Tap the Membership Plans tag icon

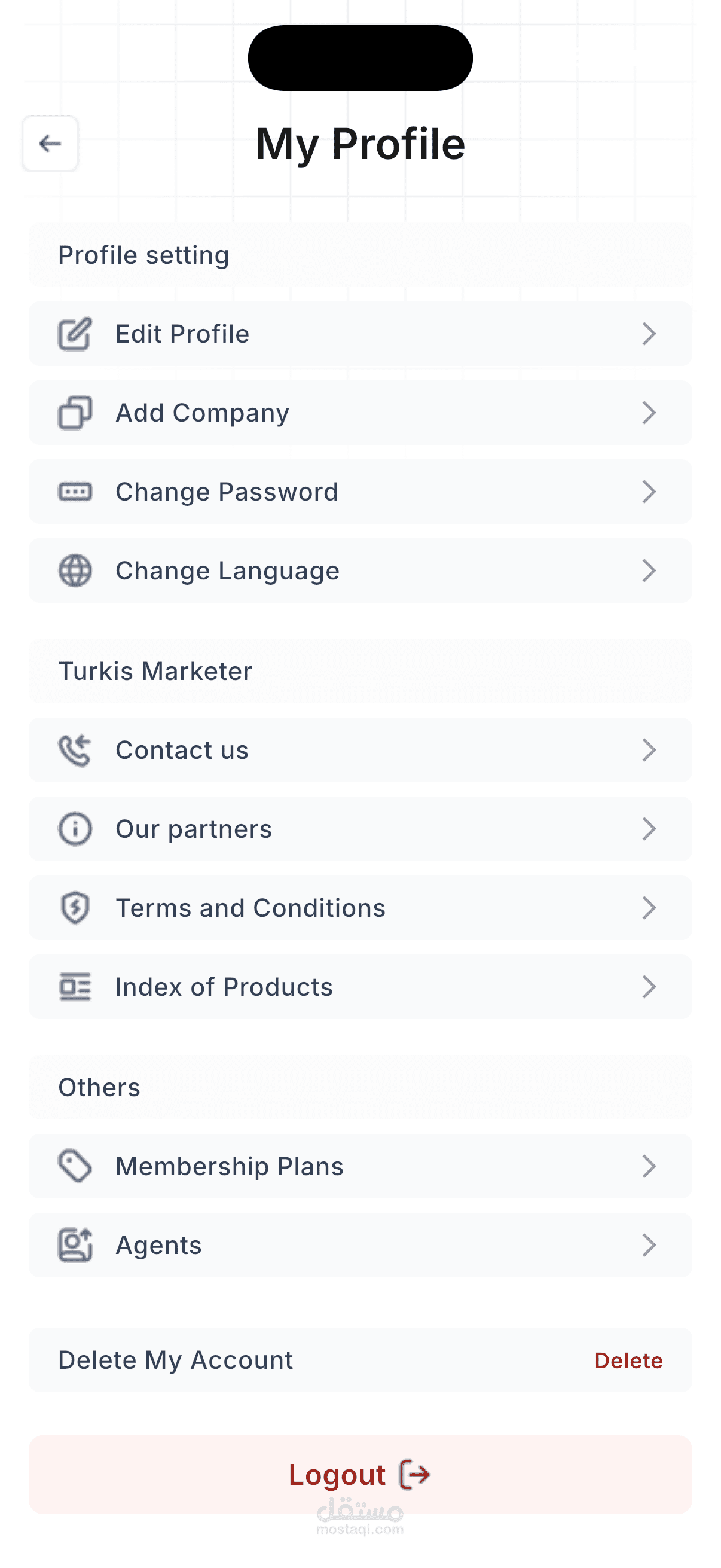click(x=75, y=1166)
